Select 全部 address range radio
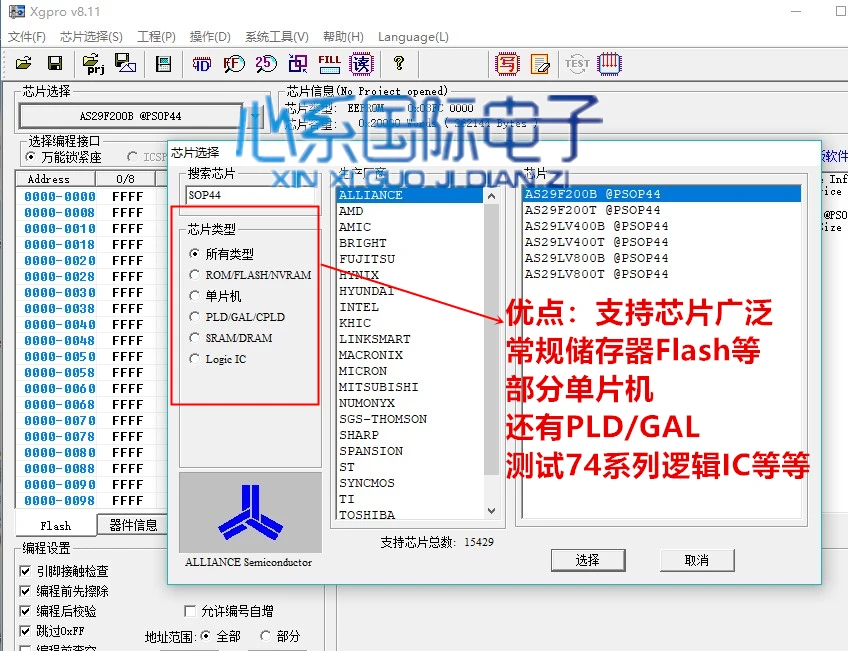Screen dimensions: 848x651 [206, 636]
